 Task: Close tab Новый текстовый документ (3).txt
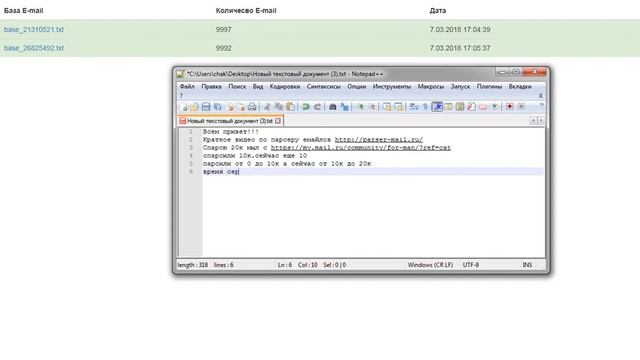tap(278, 121)
